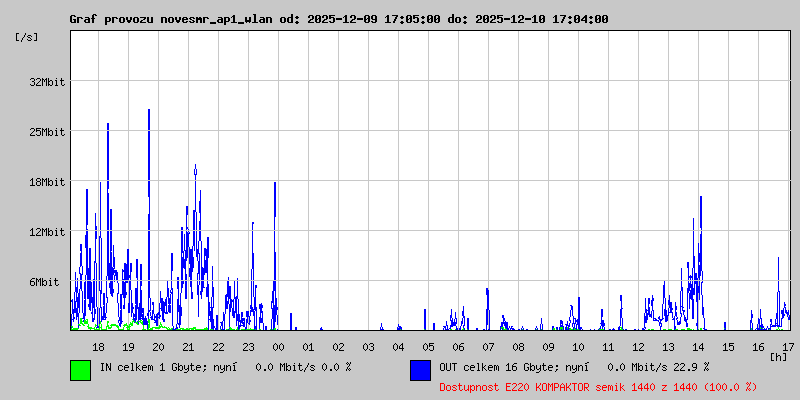This screenshot has height=400, width=800.
Task: Click the 25Mbit y-axis label
Action: [x=47, y=132]
